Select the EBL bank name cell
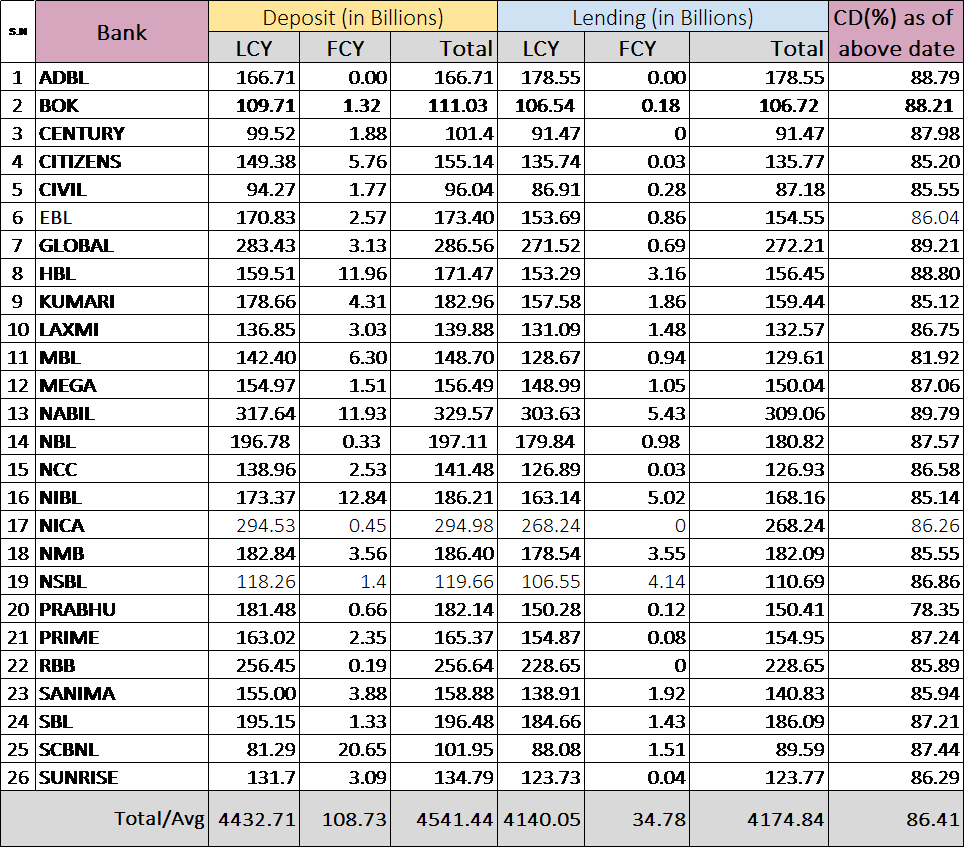 click(x=121, y=217)
